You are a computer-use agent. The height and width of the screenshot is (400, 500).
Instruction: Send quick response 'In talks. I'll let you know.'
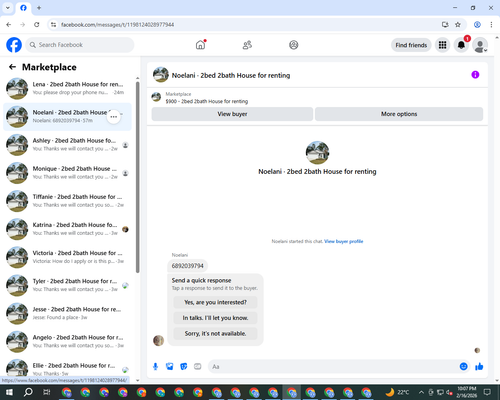[215, 318]
